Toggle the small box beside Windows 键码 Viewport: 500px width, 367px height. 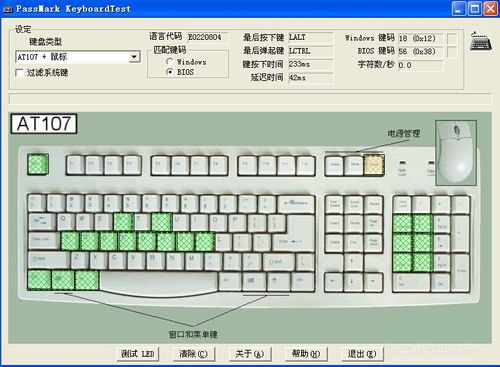pyautogui.click(x=451, y=39)
